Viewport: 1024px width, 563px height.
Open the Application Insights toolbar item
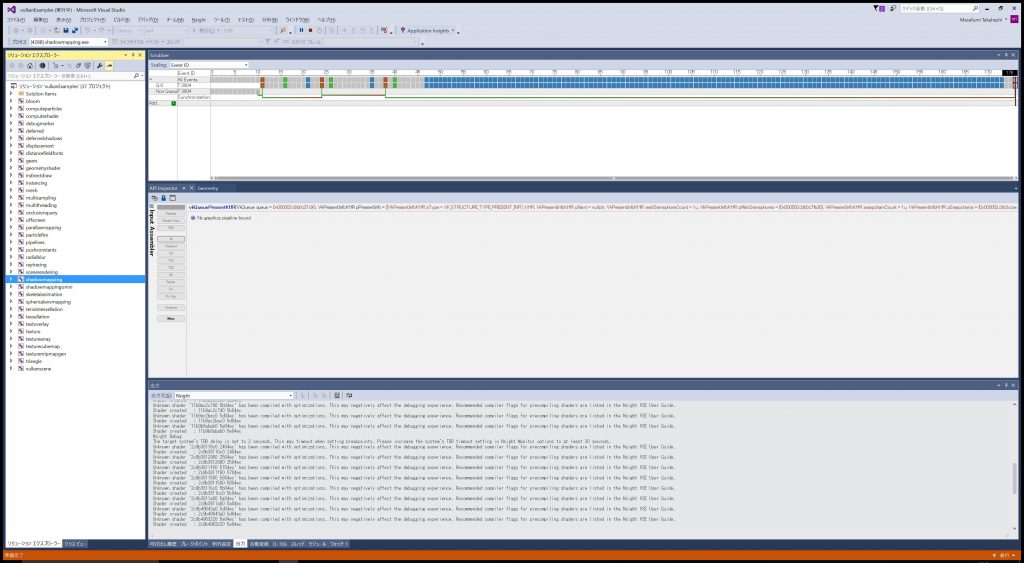428,31
